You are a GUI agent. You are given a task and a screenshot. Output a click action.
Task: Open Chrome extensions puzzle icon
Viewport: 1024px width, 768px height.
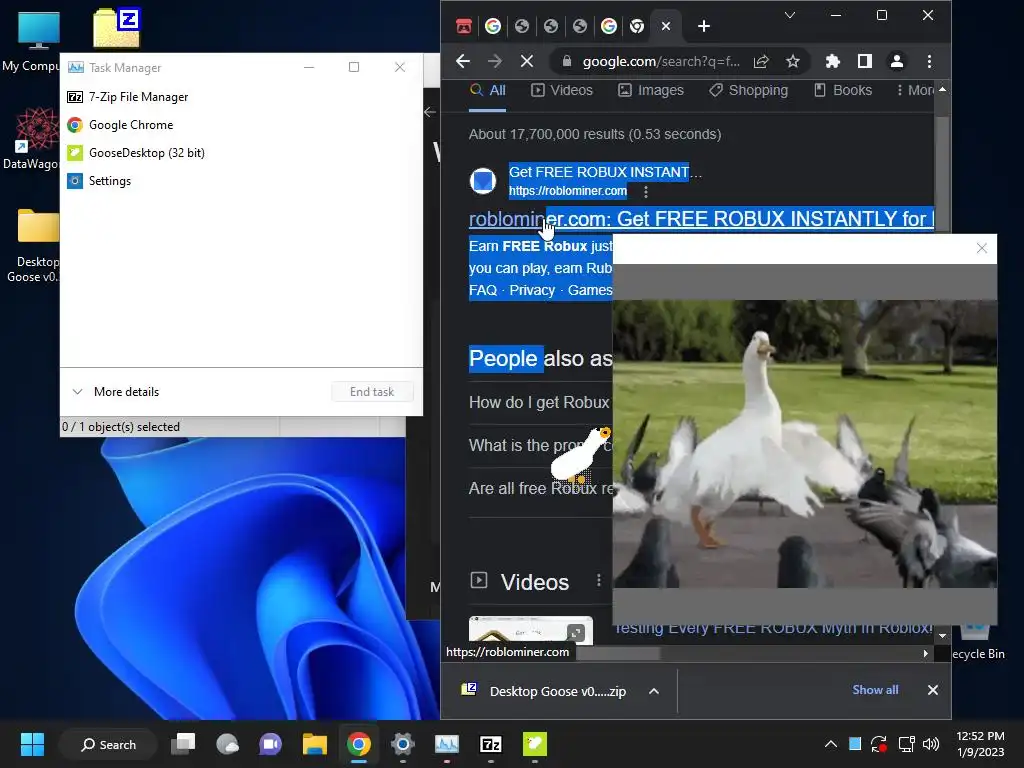click(x=832, y=61)
